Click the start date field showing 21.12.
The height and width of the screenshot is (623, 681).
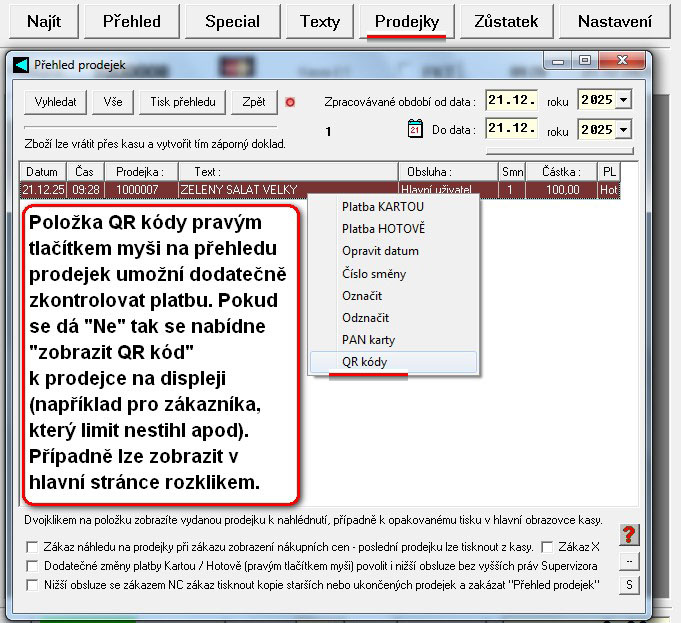513,101
